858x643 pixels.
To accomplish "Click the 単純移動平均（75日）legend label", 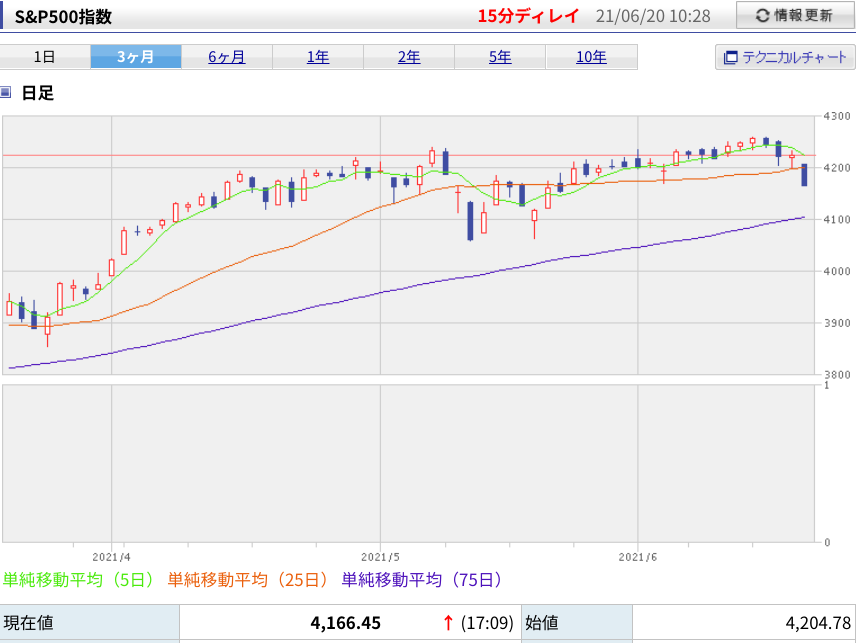I will point(422,580).
